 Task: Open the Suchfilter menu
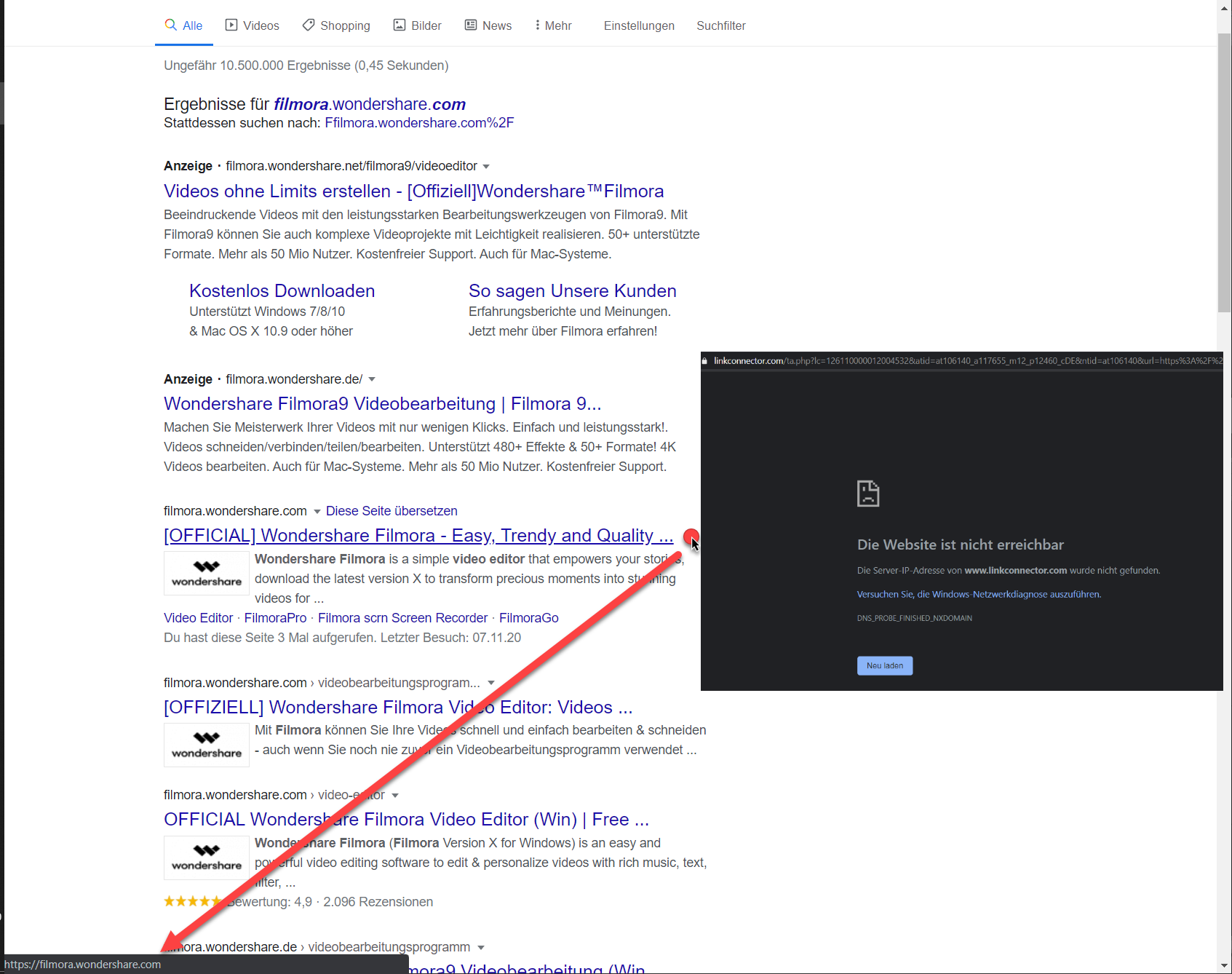(x=720, y=25)
